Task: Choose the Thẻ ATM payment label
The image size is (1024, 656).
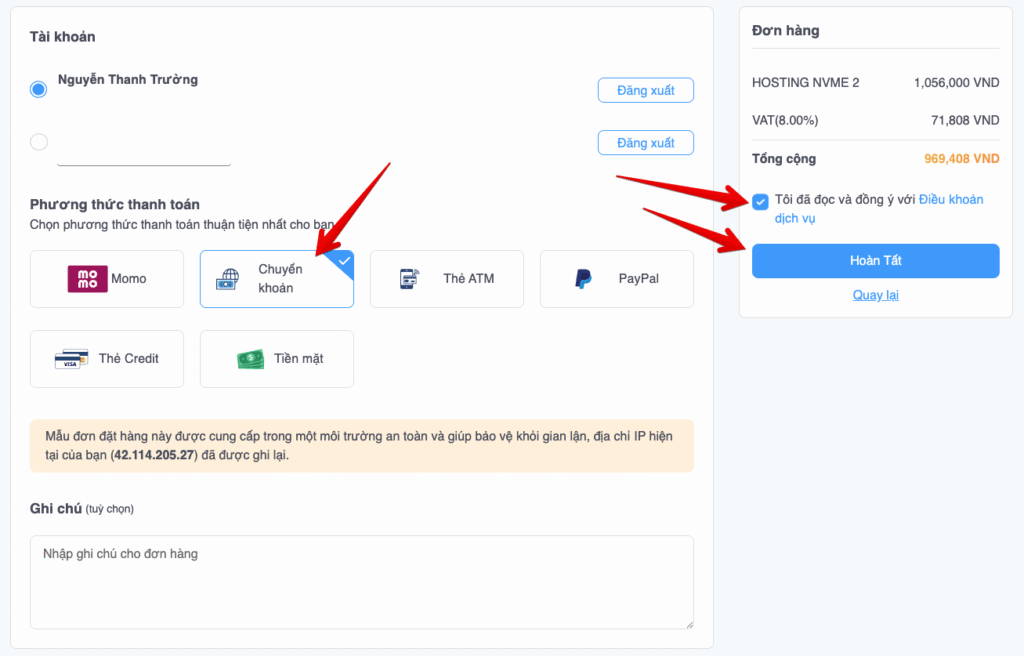Action: 469,279
